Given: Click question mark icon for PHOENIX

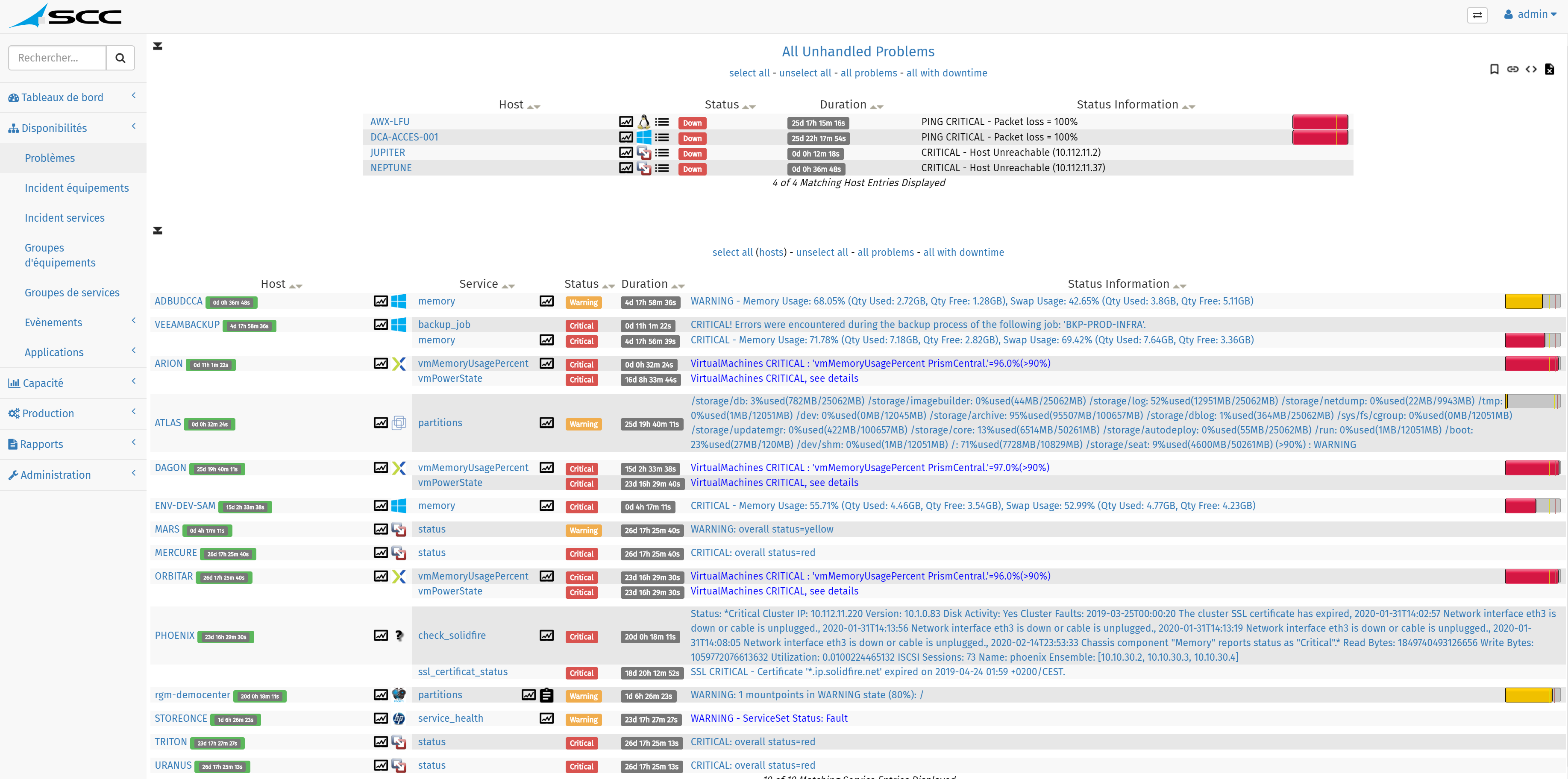Looking at the screenshot, I should click(399, 635).
